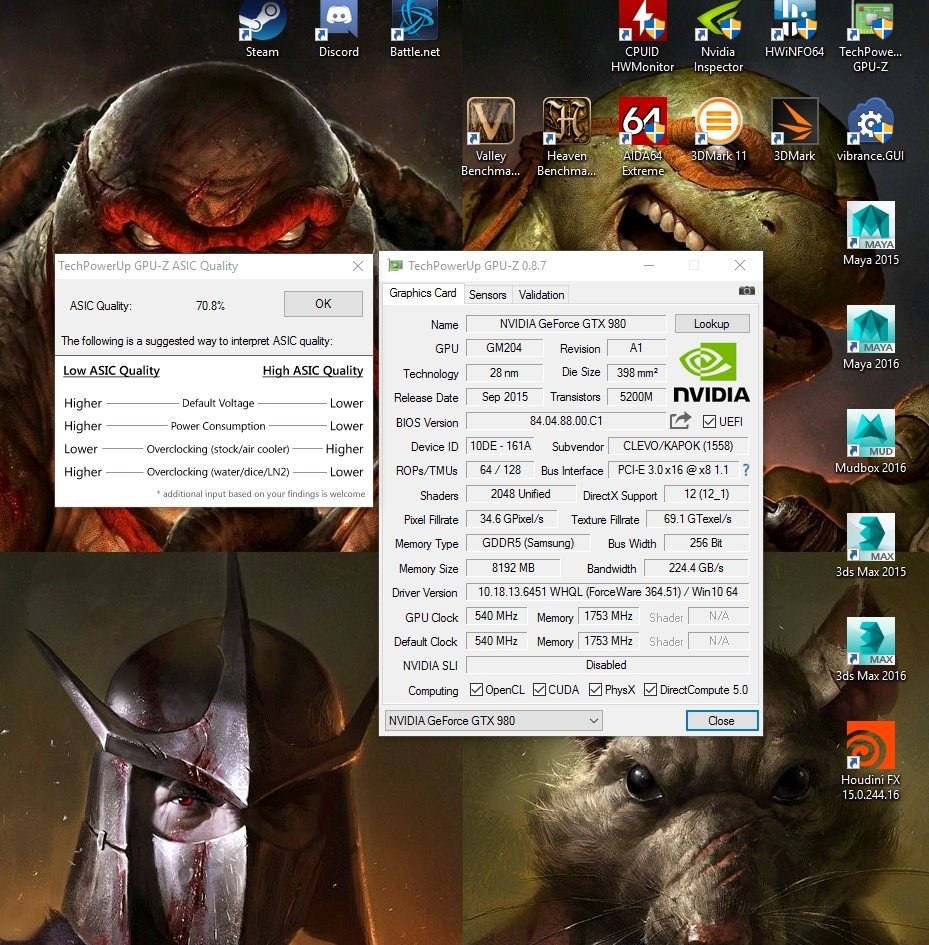Viewport: 929px width, 945px height.
Task: Open the Maya 2016 desktop icon
Action: pyautogui.click(x=870, y=338)
